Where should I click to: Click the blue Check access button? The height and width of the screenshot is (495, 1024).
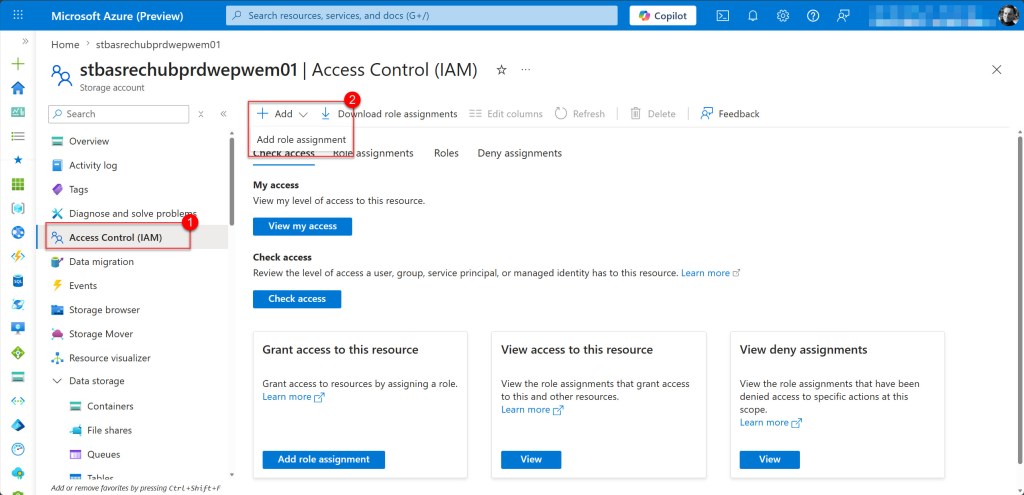pos(297,299)
